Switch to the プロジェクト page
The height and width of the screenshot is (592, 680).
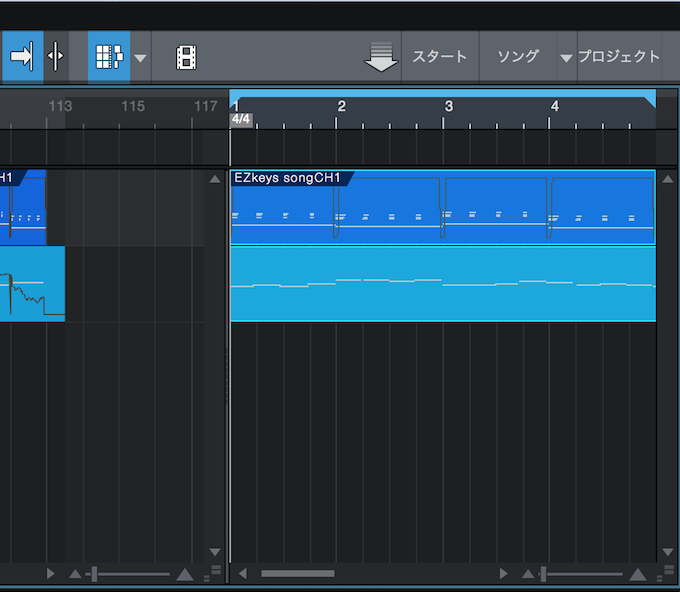click(619, 56)
